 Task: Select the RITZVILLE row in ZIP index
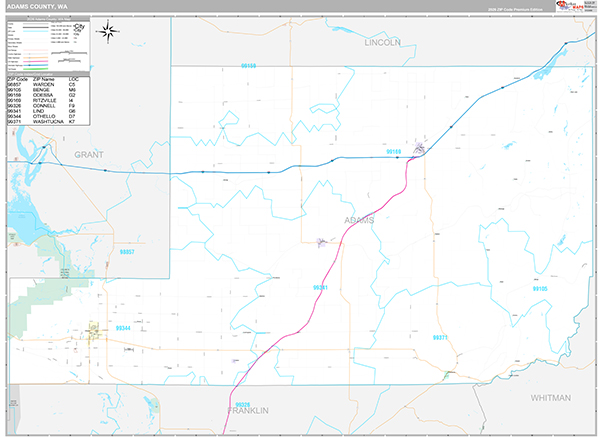point(48,101)
